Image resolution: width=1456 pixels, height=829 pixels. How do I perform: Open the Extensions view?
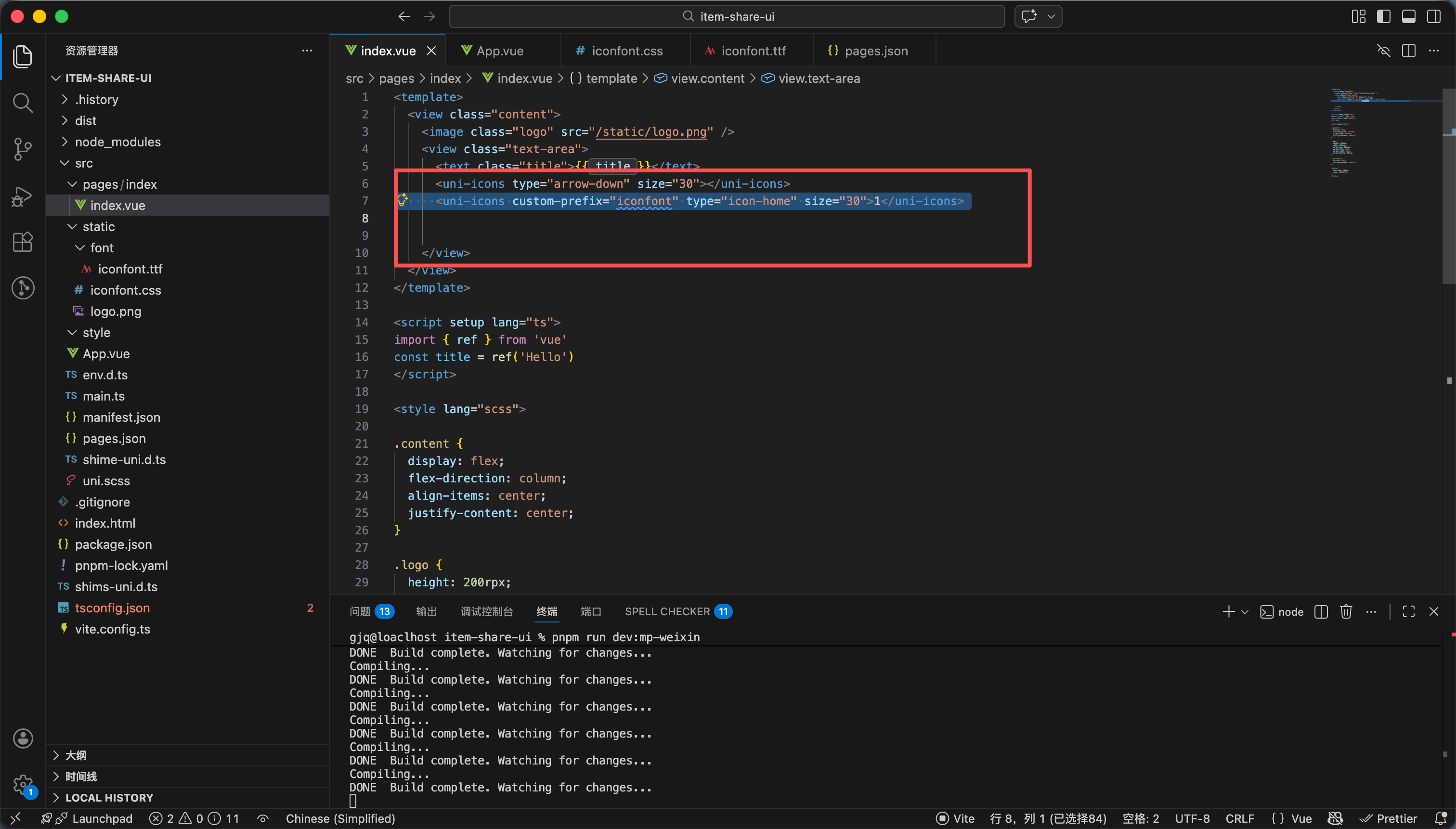tap(23, 242)
